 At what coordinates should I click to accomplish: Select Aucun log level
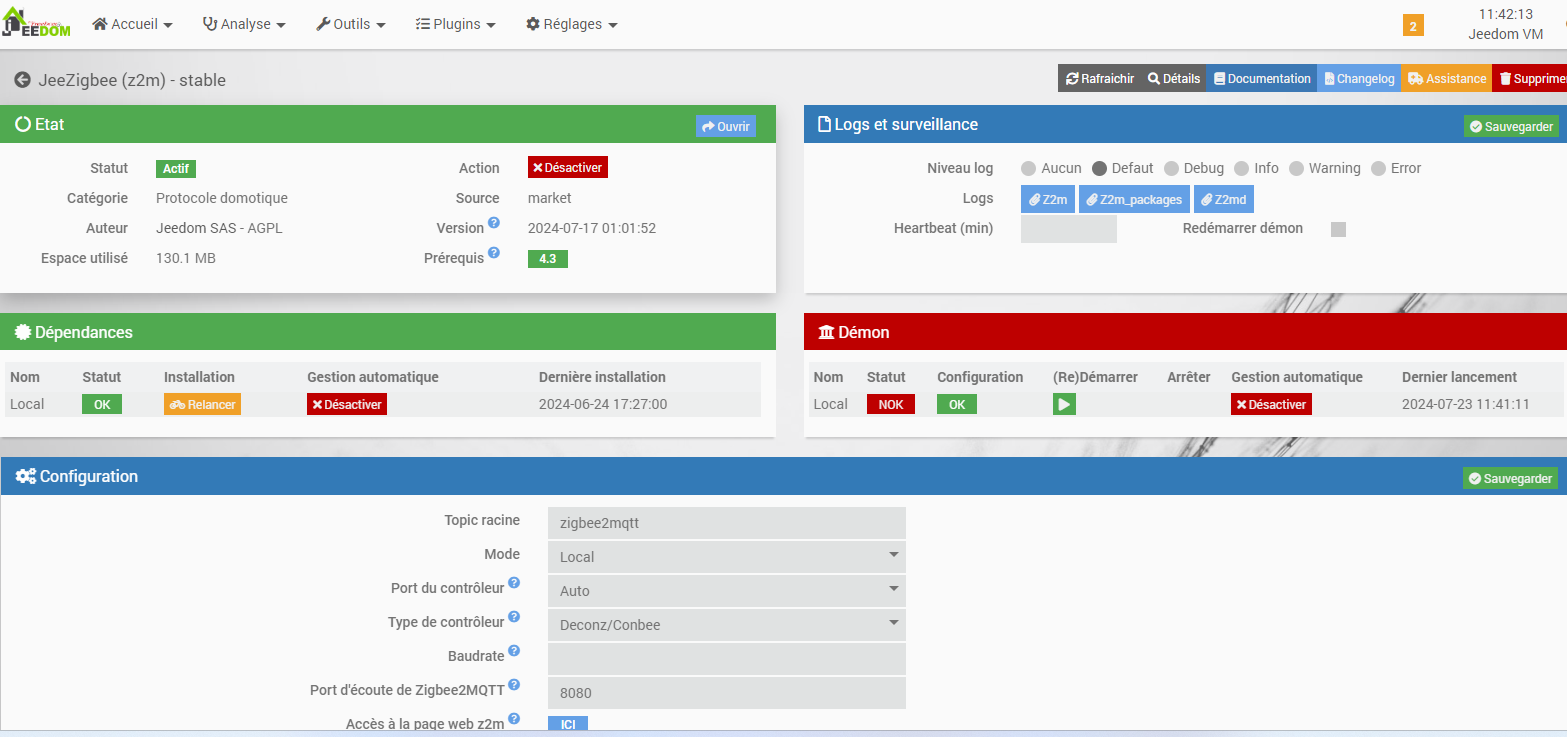[1028, 168]
